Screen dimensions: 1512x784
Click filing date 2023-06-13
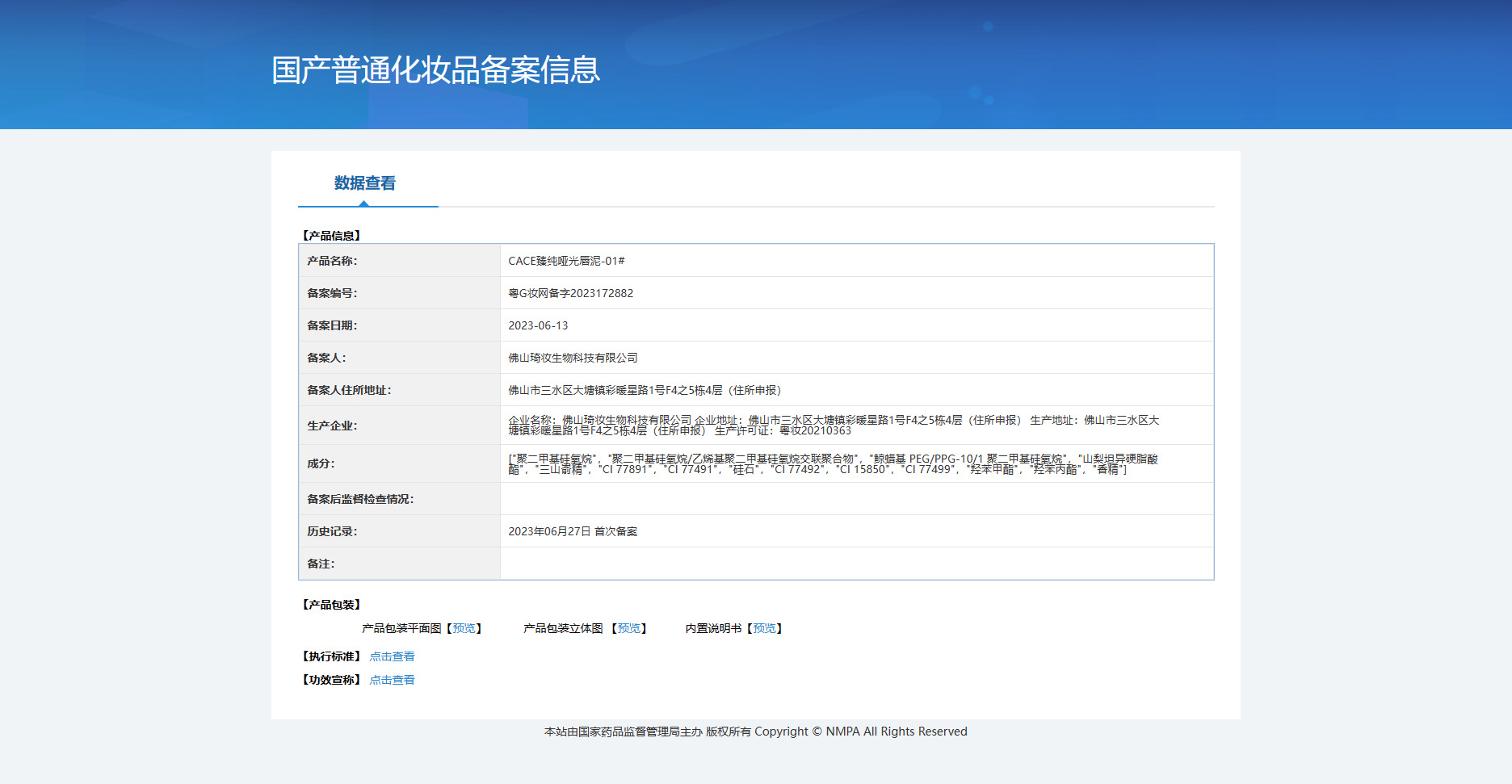click(x=538, y=325)
